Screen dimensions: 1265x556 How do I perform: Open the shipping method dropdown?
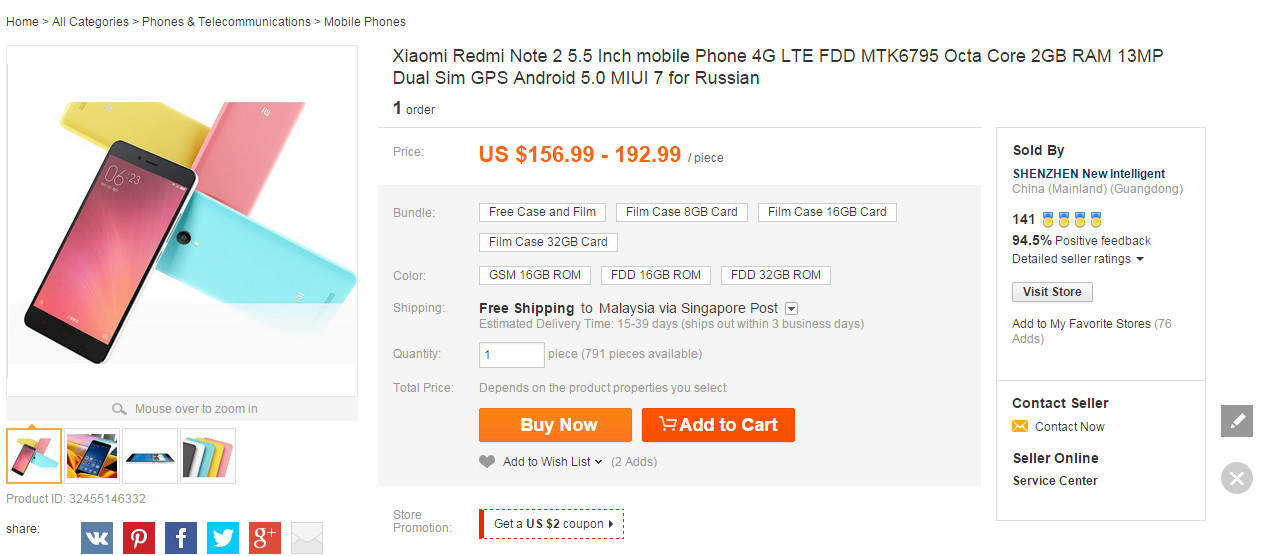click(791, 309)
